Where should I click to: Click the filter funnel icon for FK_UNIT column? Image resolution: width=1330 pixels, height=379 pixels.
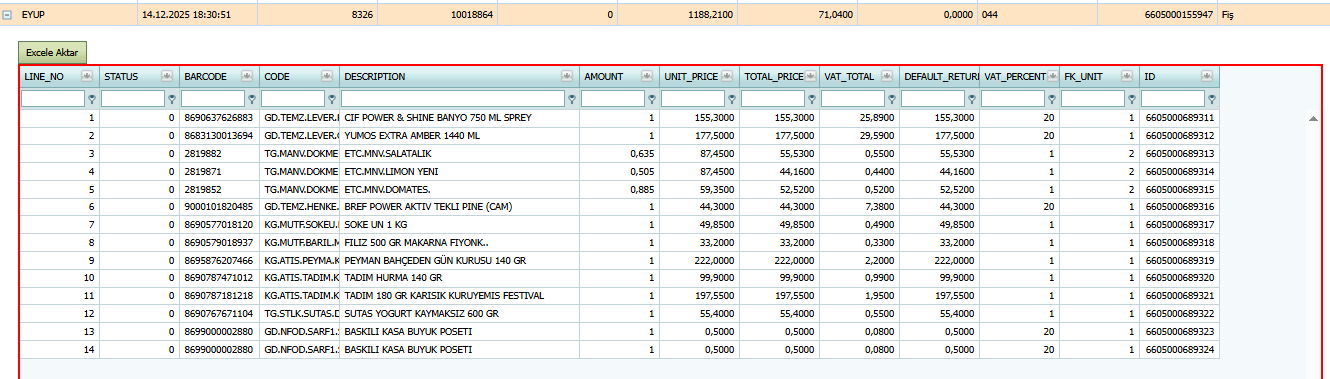(1133, 99)
